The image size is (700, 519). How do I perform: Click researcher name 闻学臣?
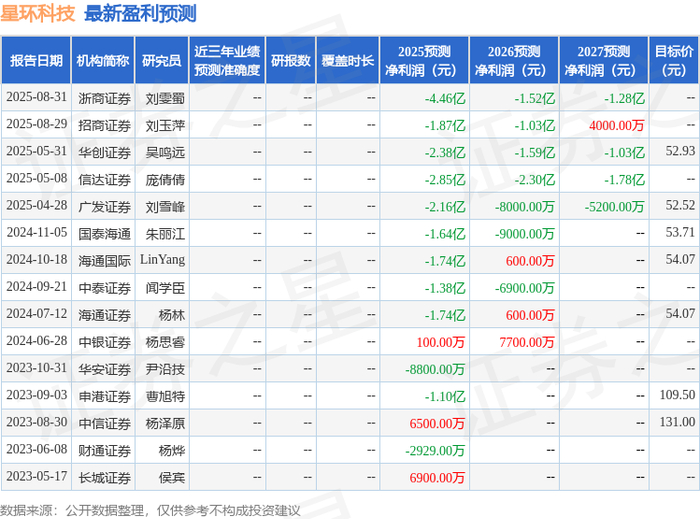click(165, 288)
